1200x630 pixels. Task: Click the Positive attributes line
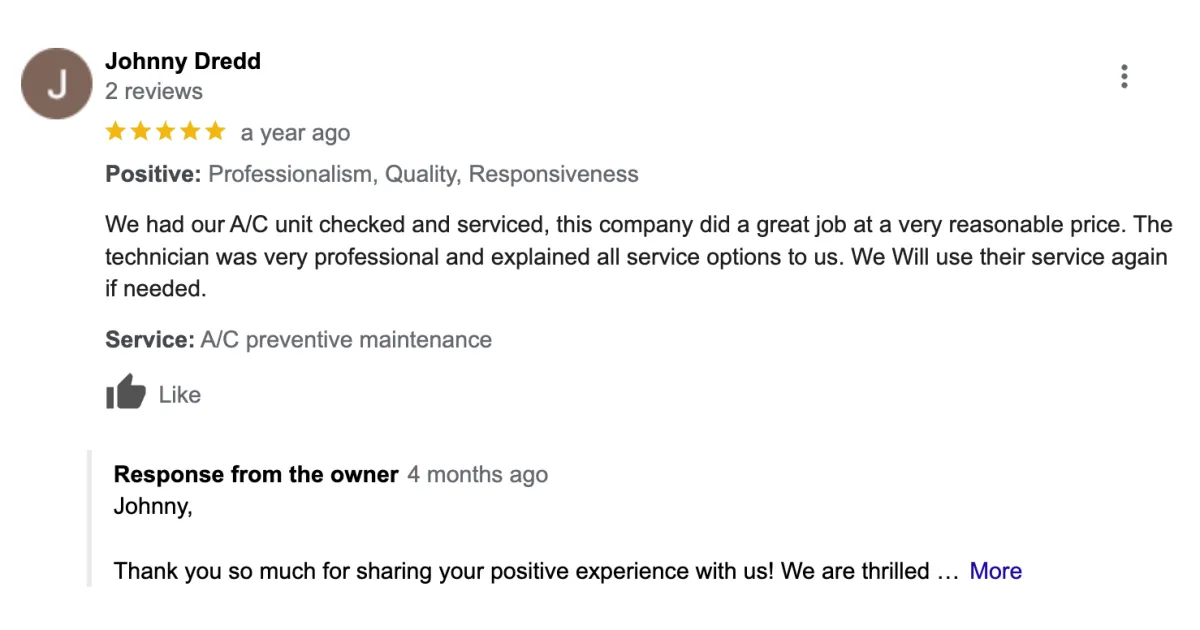[372, 174]
